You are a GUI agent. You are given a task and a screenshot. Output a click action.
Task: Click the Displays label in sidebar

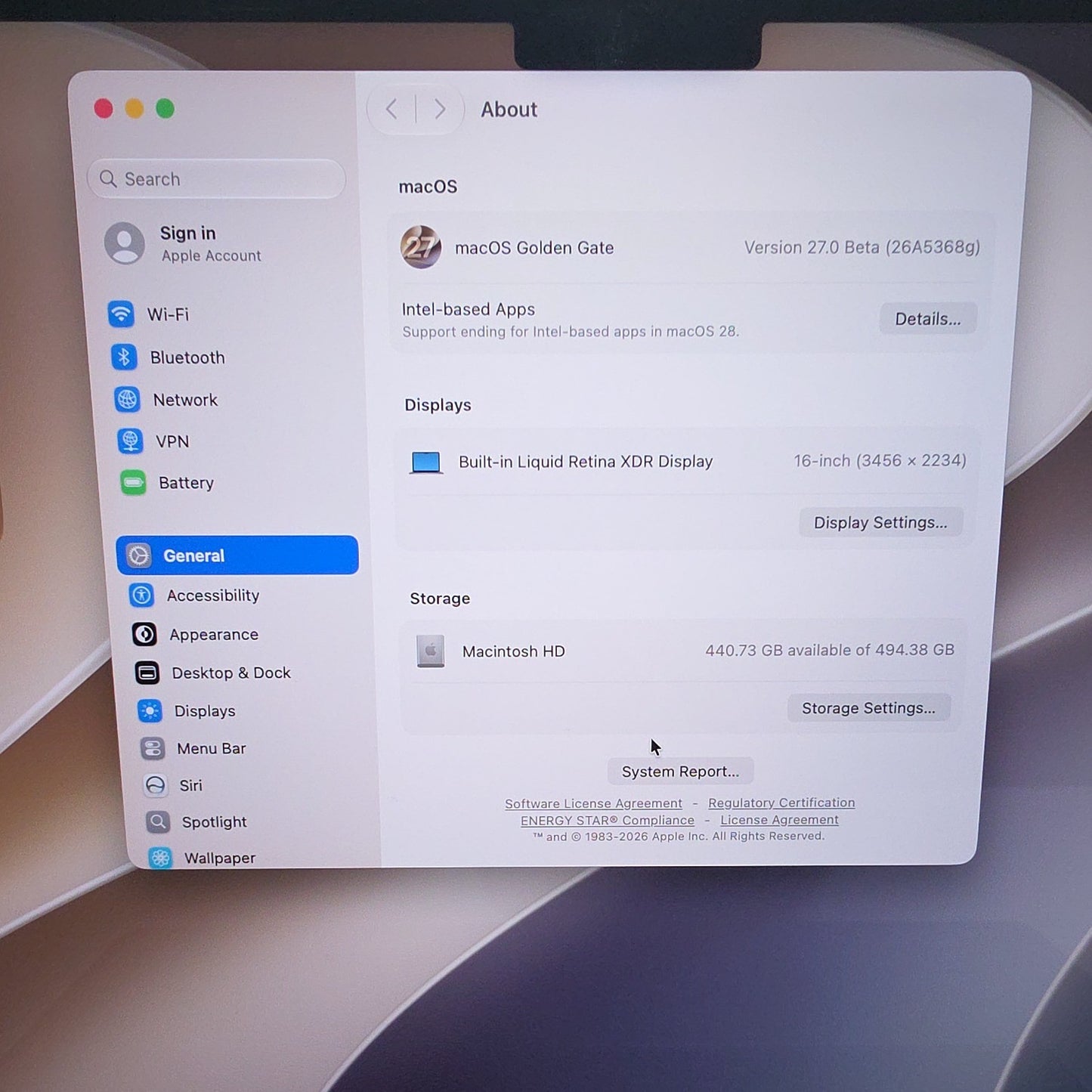coord(205,711)
